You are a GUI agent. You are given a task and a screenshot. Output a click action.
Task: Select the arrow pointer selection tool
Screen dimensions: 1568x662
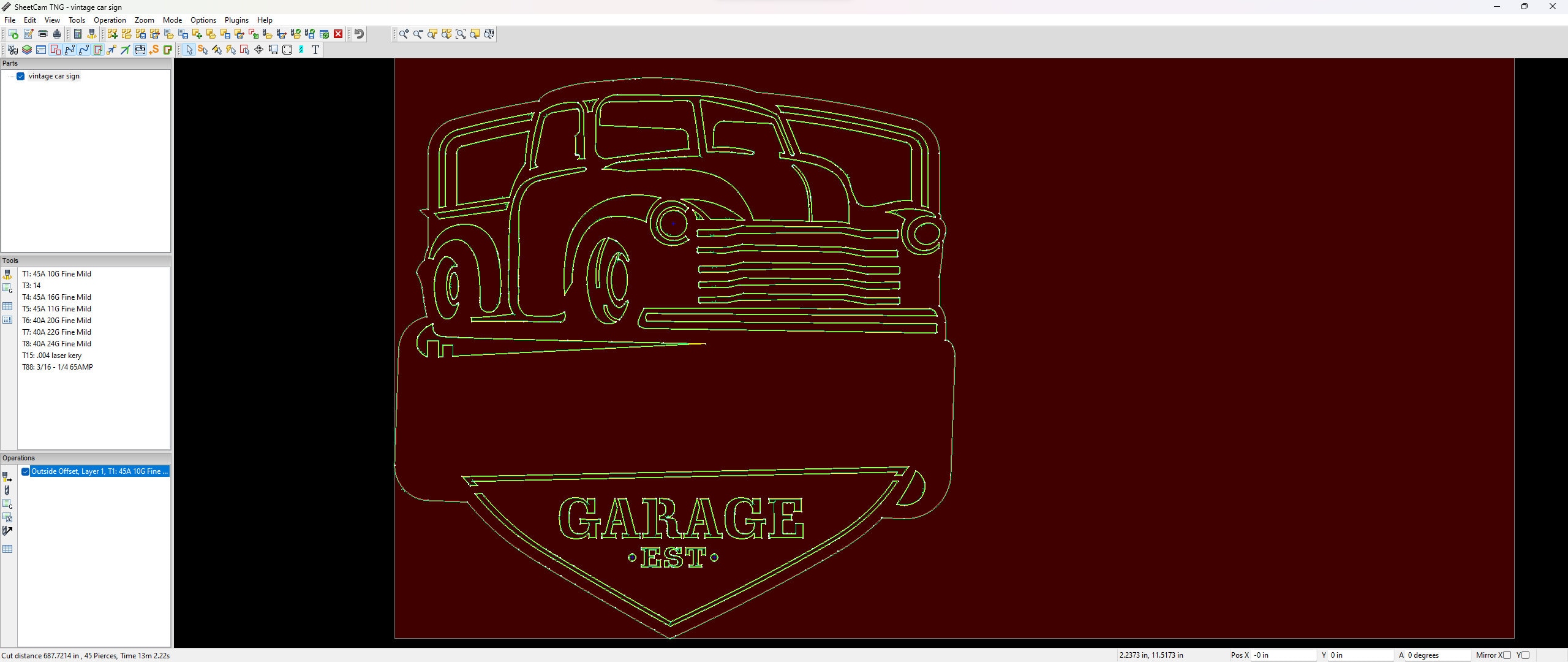click(189, 50)
